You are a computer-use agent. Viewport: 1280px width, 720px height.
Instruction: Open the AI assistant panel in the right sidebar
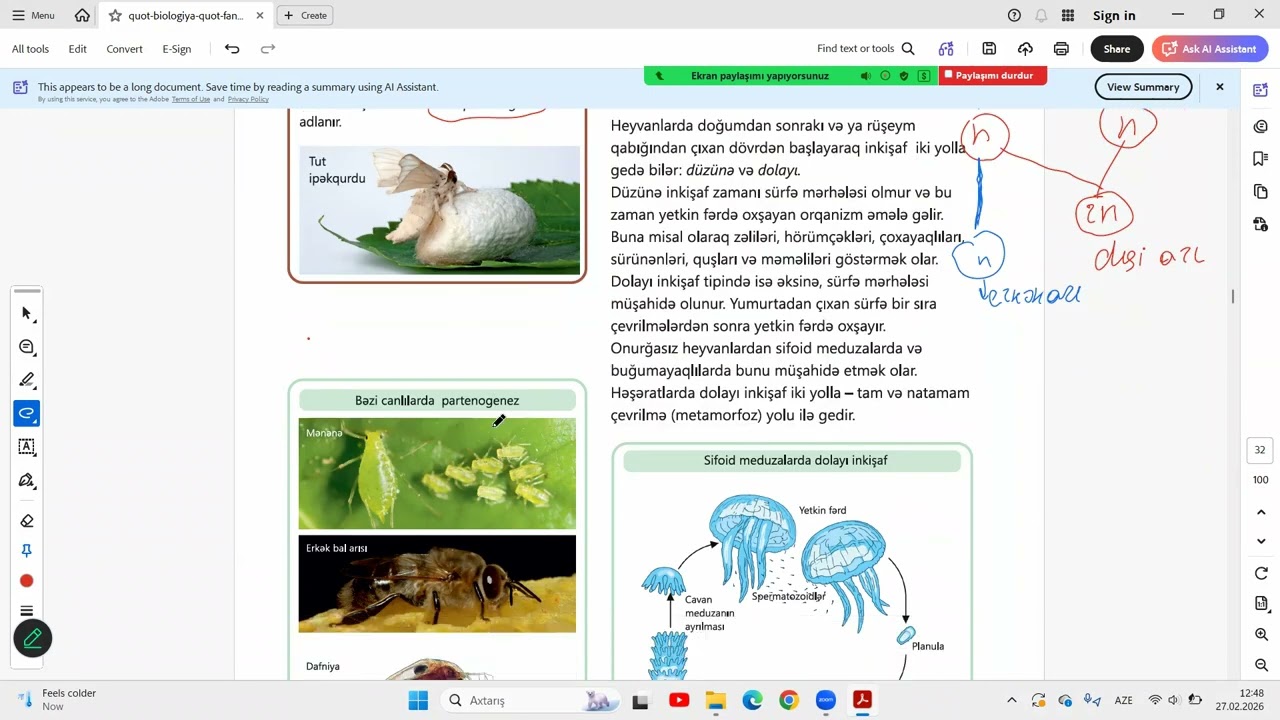1261,91
